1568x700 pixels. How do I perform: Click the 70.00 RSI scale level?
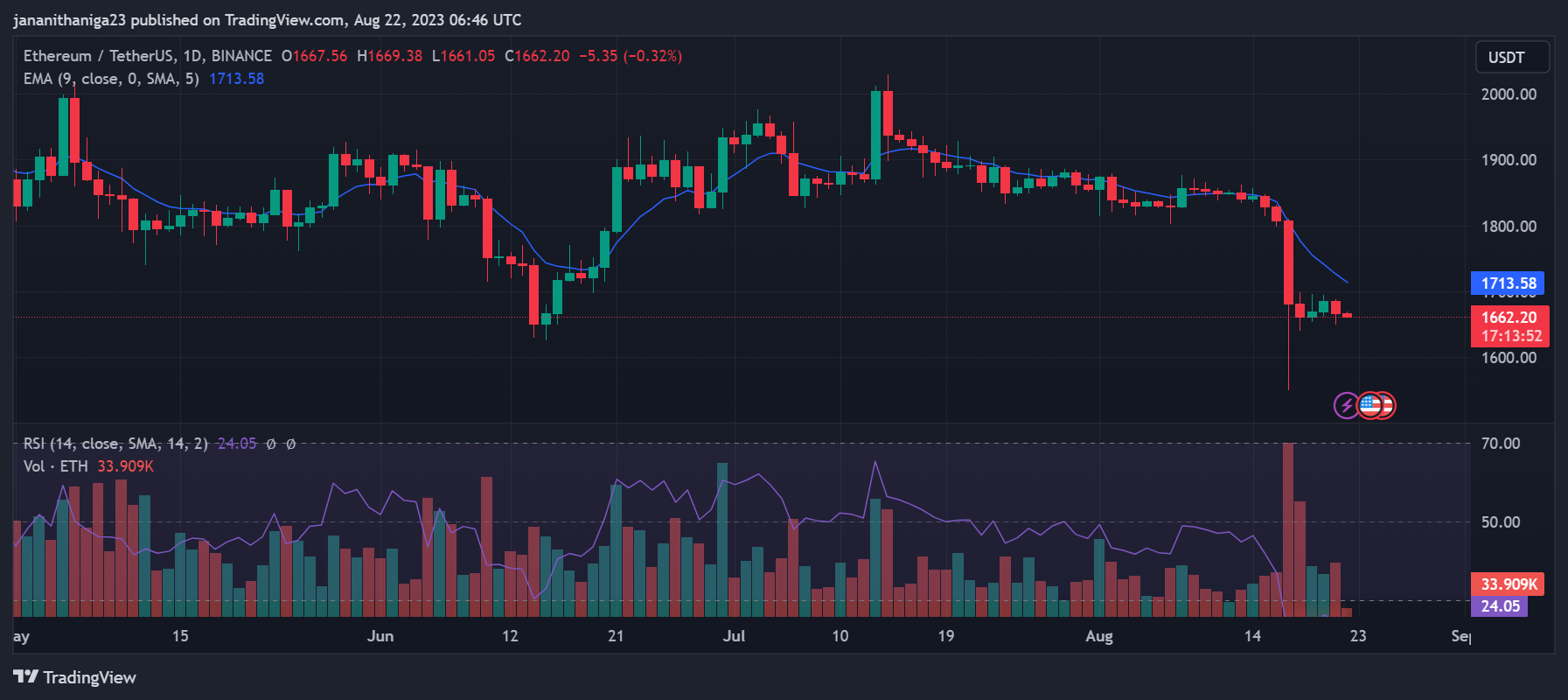click(1501, 444)
